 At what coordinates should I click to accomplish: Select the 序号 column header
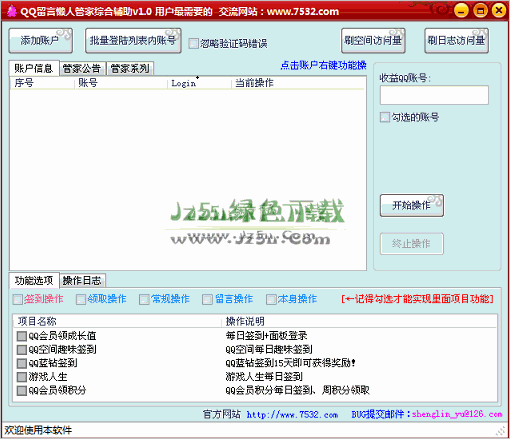pos(42,83)
